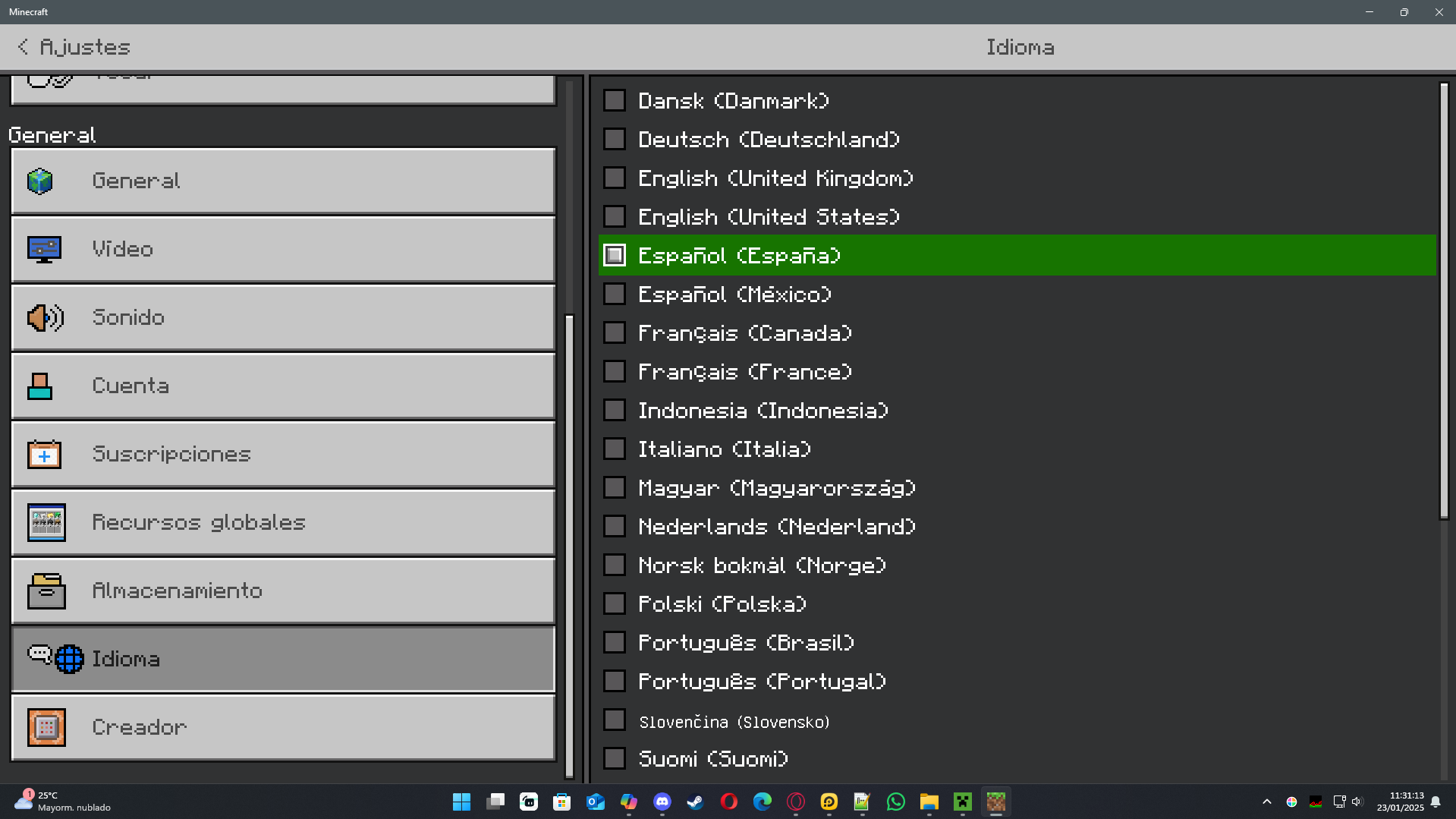Open Recursos globales via its resource-pack icon
This screenshot has height=819, width=1456.
click(46, 522)
